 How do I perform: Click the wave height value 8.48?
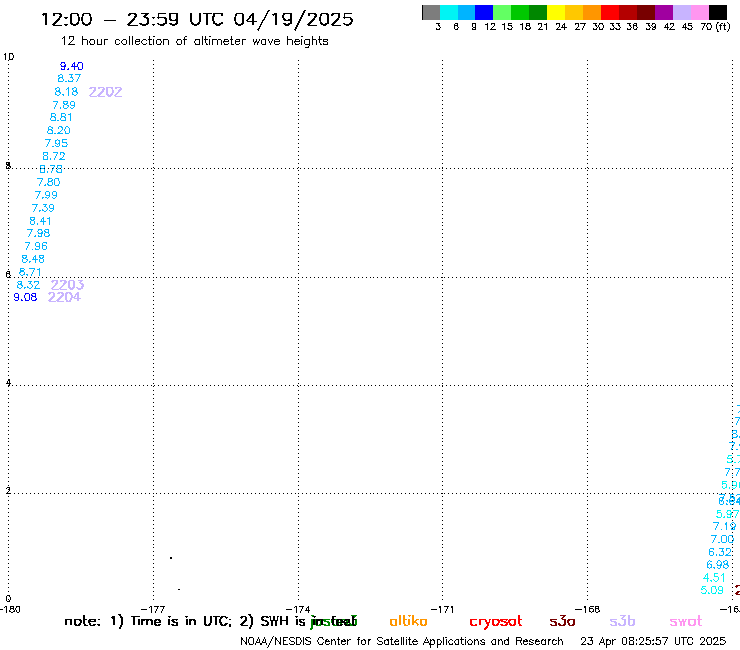[33, 259]
